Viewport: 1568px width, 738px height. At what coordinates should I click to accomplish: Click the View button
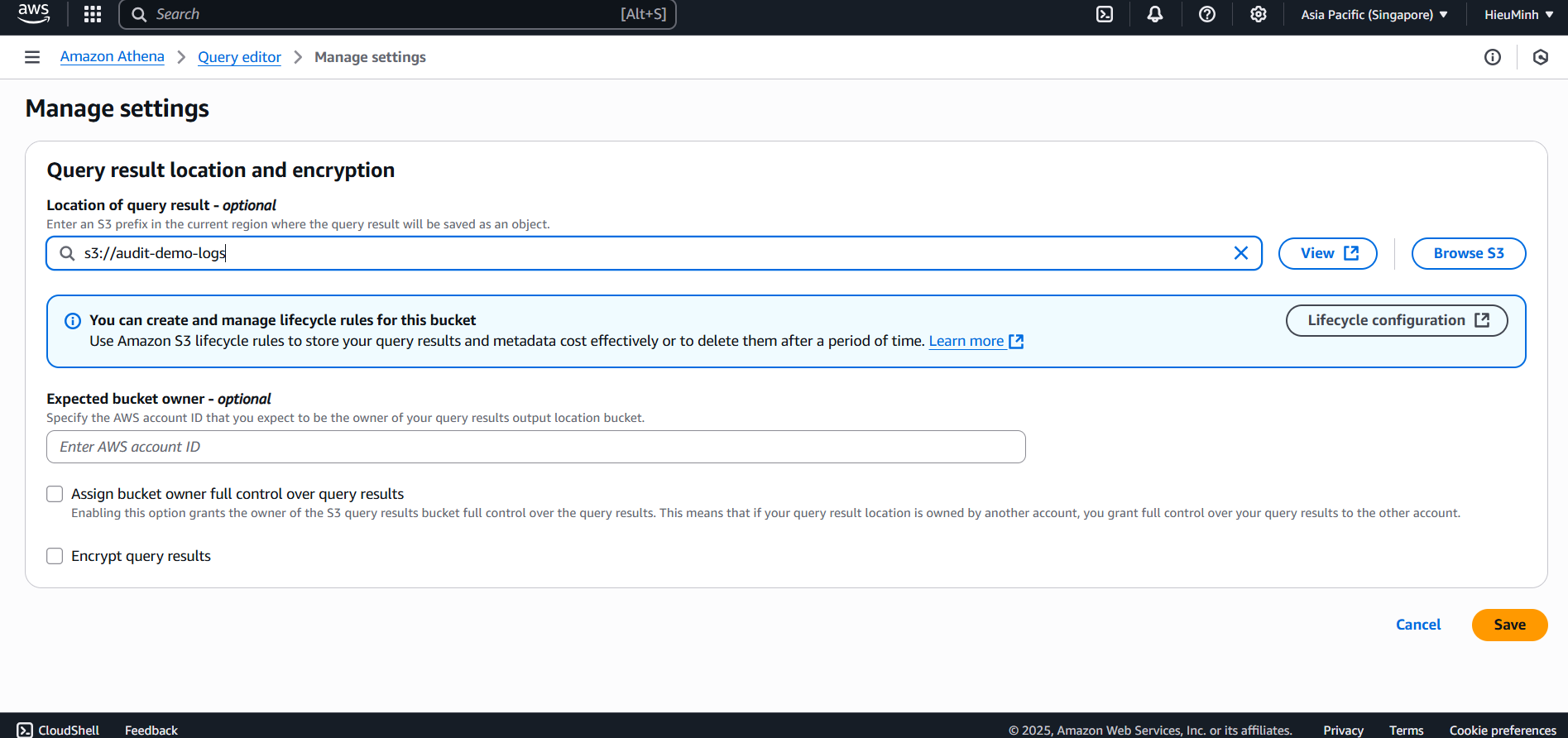click(x=1328, y=253)
